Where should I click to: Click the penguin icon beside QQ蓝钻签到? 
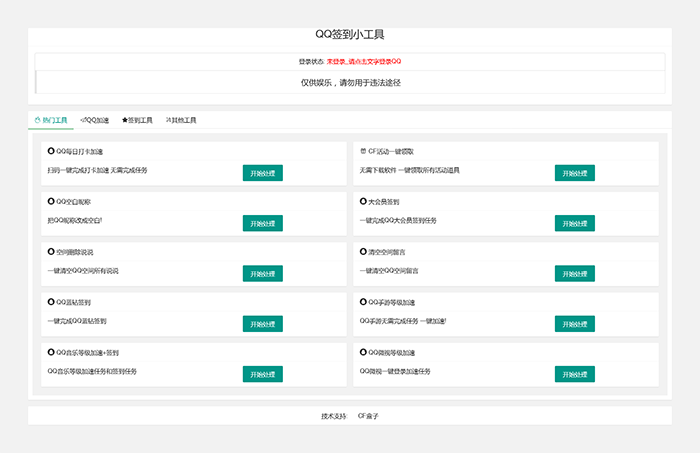click(x=51, y=302)
